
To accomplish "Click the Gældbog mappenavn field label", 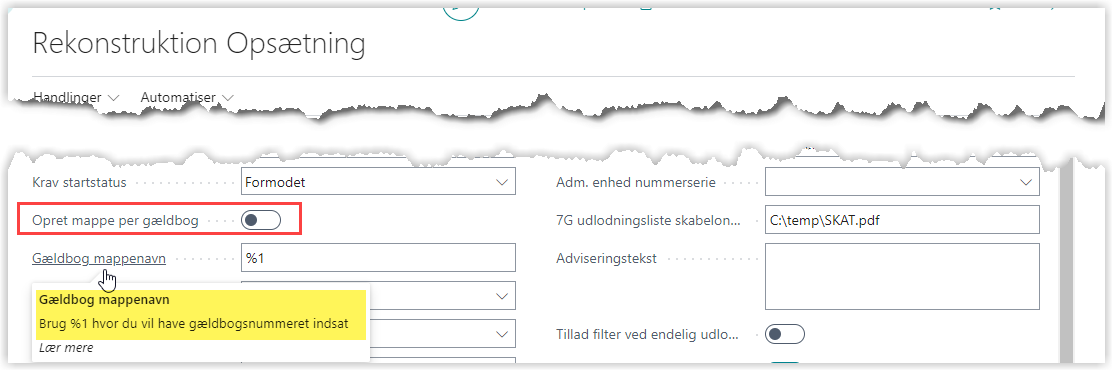I will click(99, 259).
